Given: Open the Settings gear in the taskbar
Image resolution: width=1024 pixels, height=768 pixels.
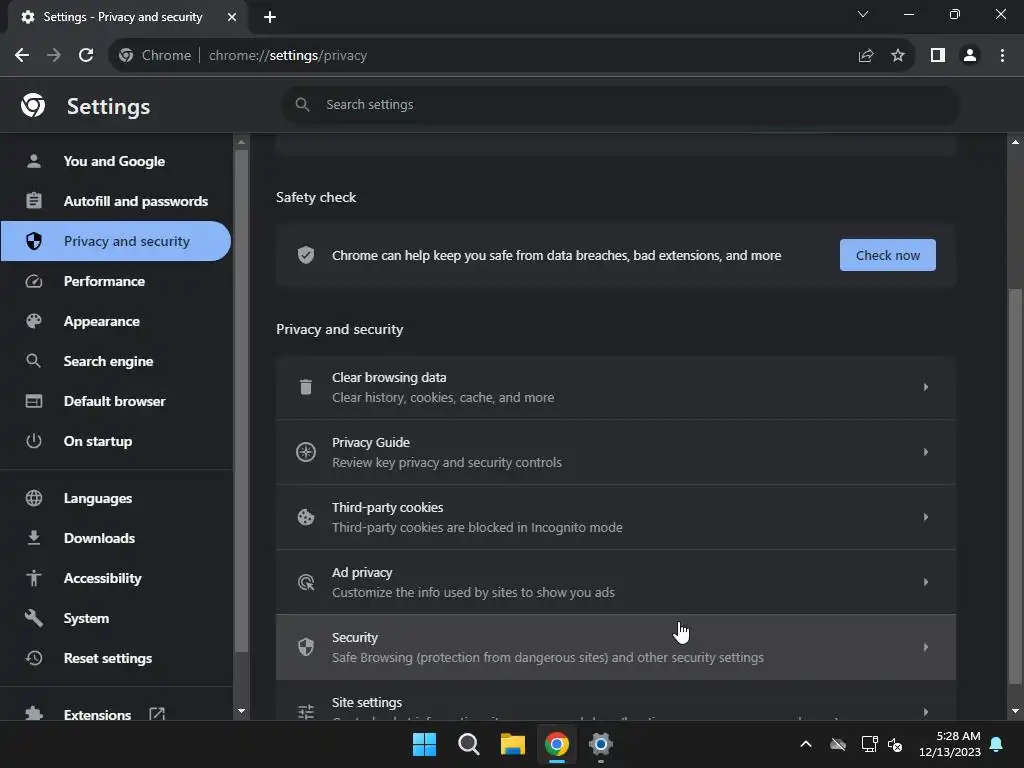Looking at the screenshot, I should 601,744.
